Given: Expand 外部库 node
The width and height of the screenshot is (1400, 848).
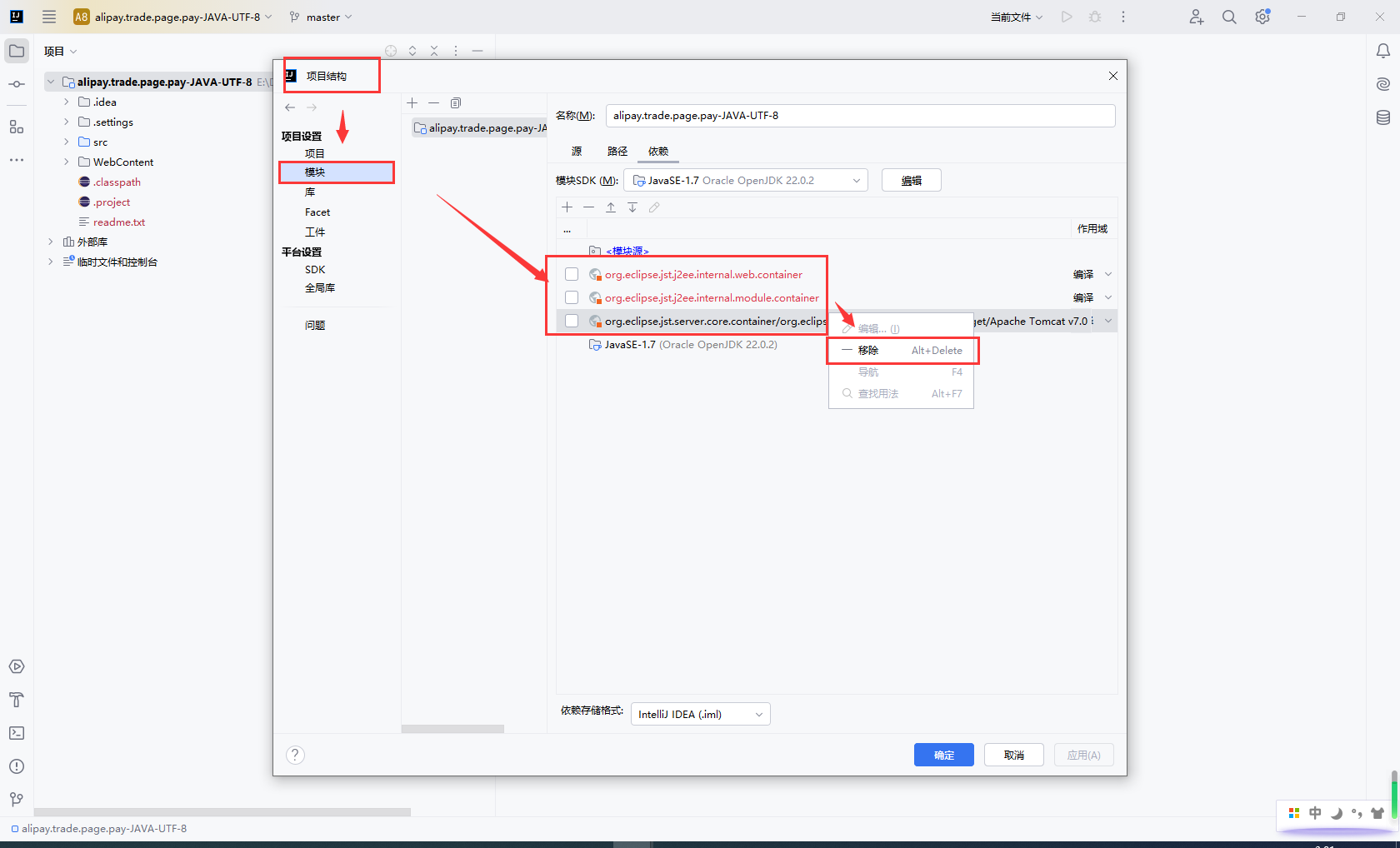Looking at the screenshot, I should click(51, 242).
